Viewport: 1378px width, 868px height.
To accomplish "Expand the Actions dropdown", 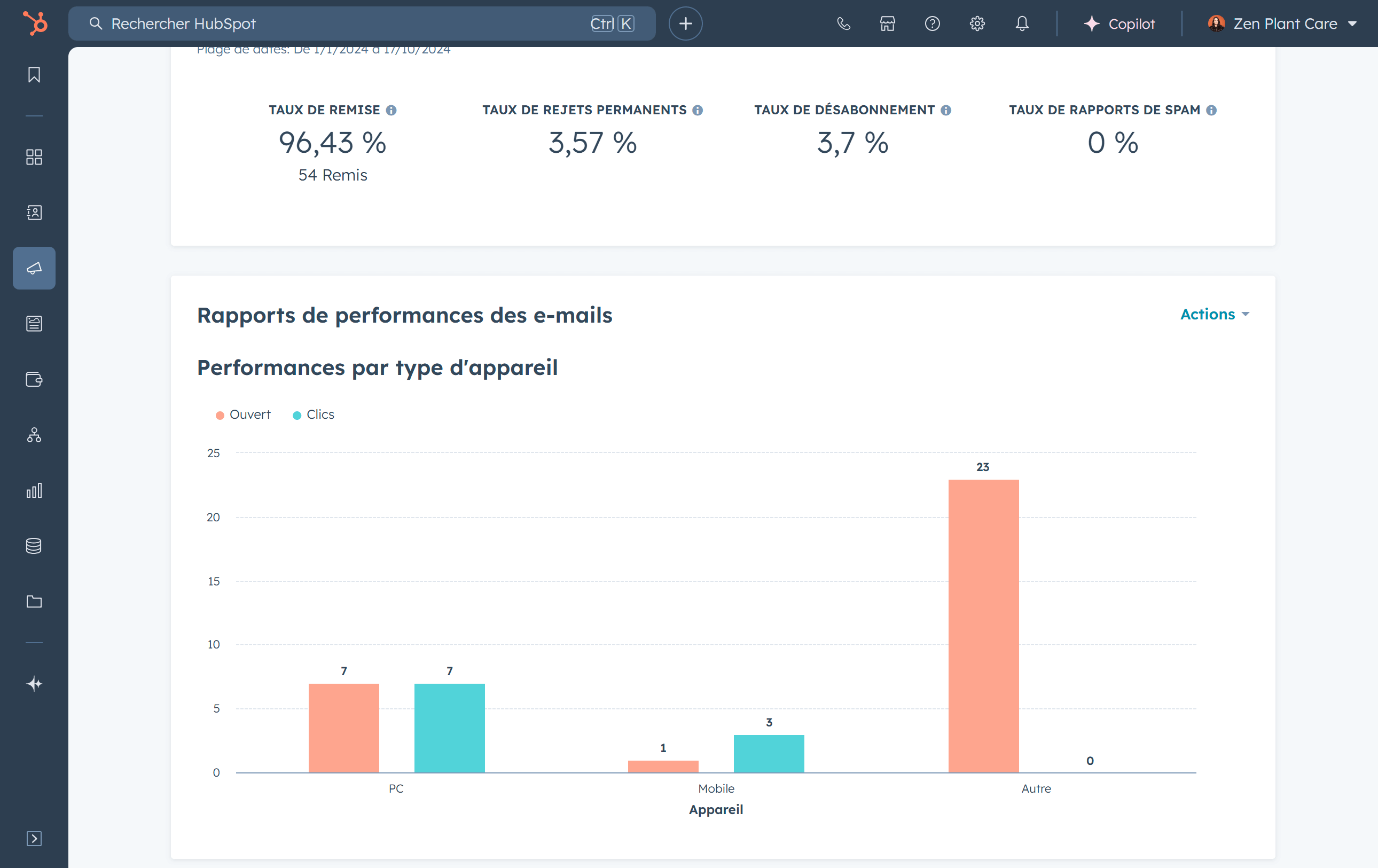I will (x=1213, y=314).
